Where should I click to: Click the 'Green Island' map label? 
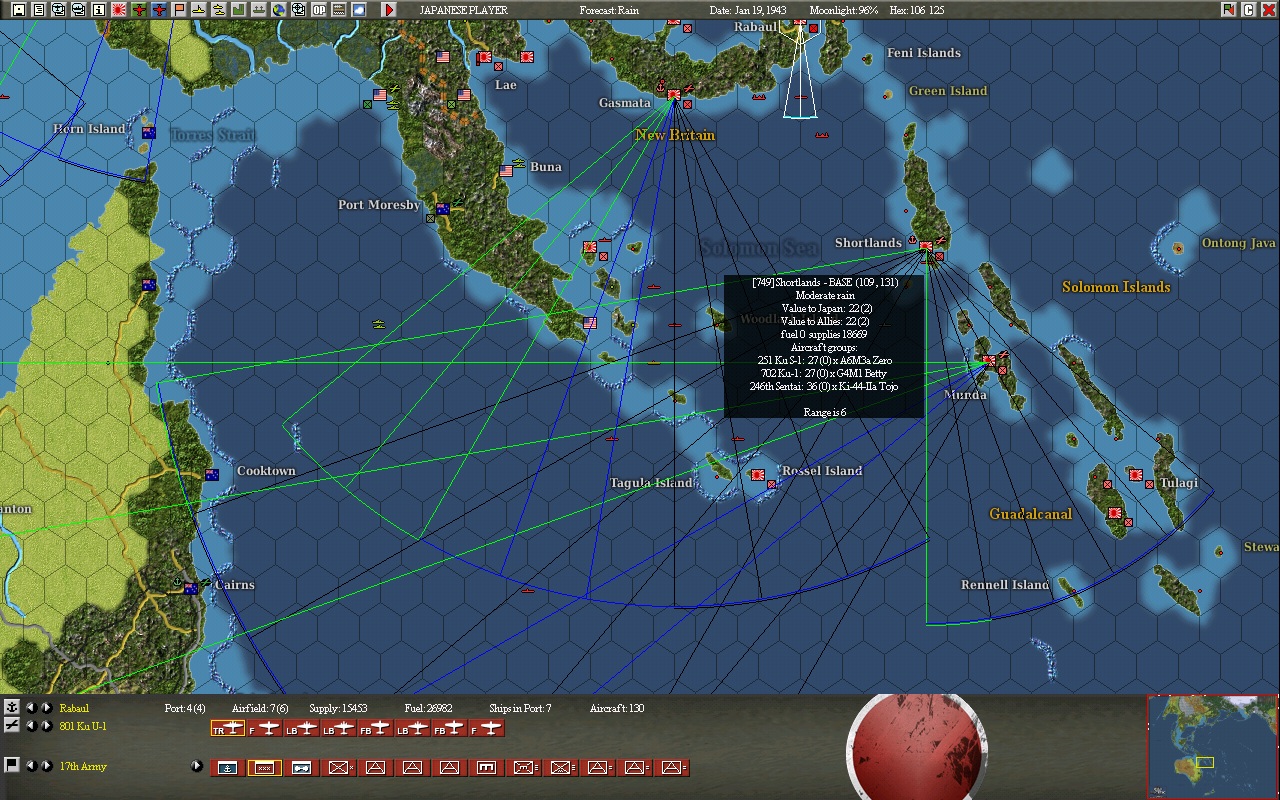(x=948, y=91)
